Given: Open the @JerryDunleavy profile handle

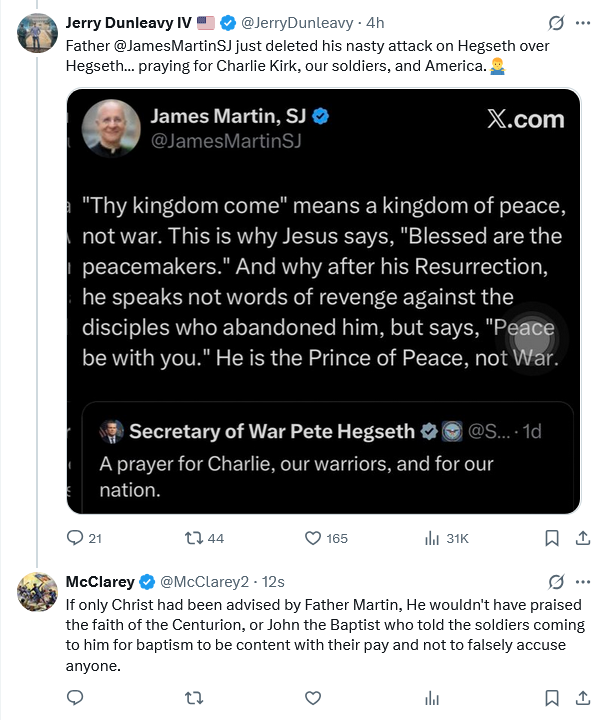Looking at the screenshot, I should (x=297, y=22).
